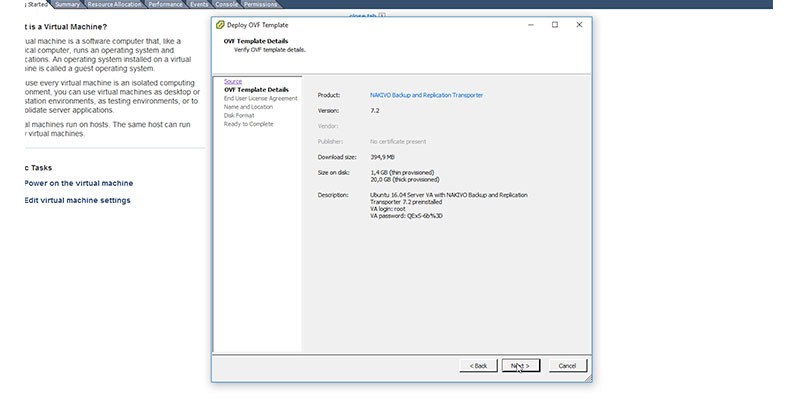Click the dialog's bottom-right resize grip
This screenshot has height=400, width=800.
coord(588,378)
